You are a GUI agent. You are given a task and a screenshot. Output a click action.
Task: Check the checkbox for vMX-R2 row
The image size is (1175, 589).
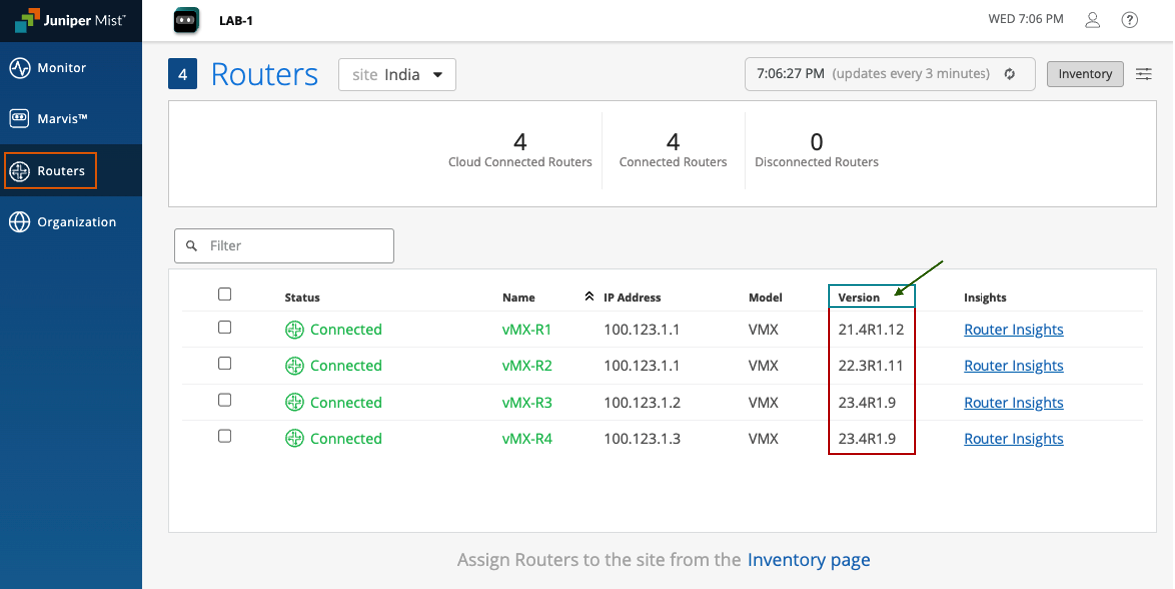[x=225, y=364]
